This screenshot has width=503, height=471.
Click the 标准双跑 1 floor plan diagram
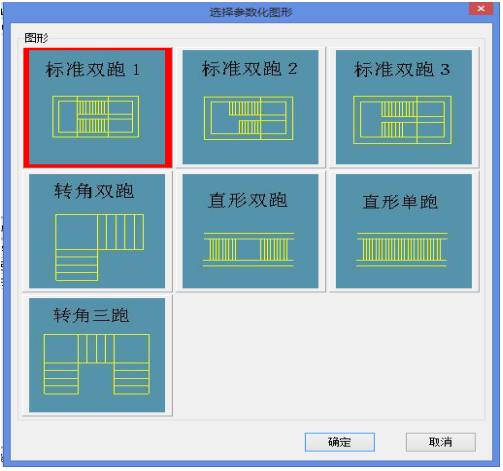point(96,117)
